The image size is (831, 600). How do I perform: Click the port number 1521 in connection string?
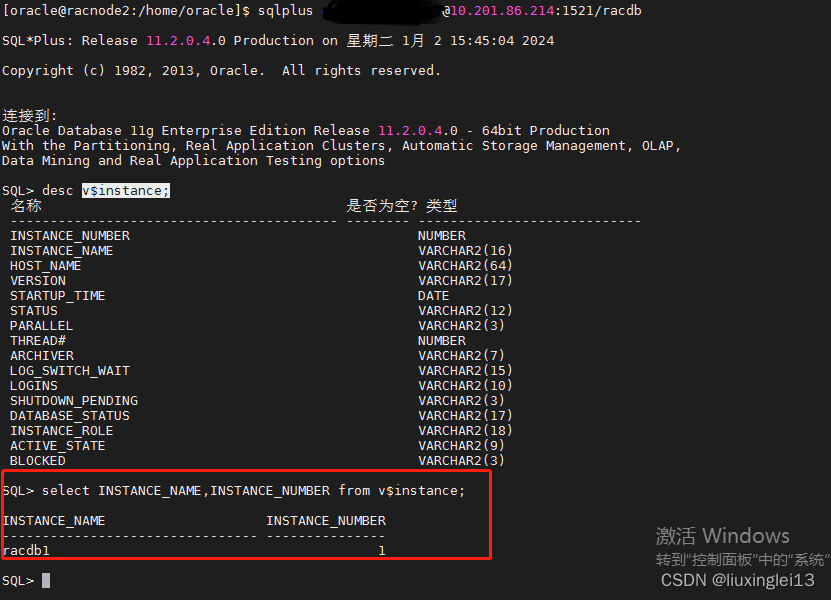540,10
